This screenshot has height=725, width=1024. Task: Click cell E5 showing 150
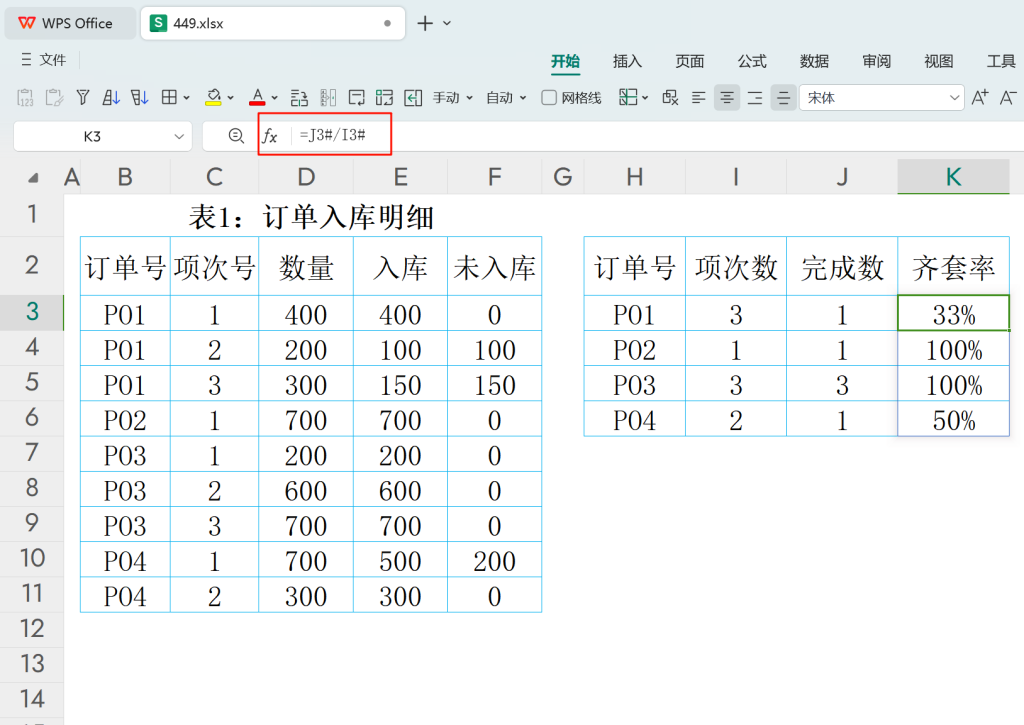400,383
